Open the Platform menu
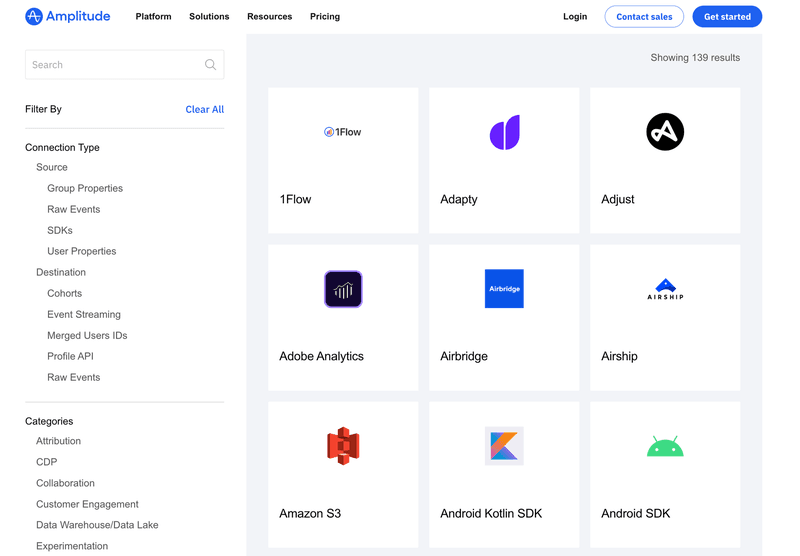Image resolution: width=800 pixels, height=556 pixels. tap(154, 16)
